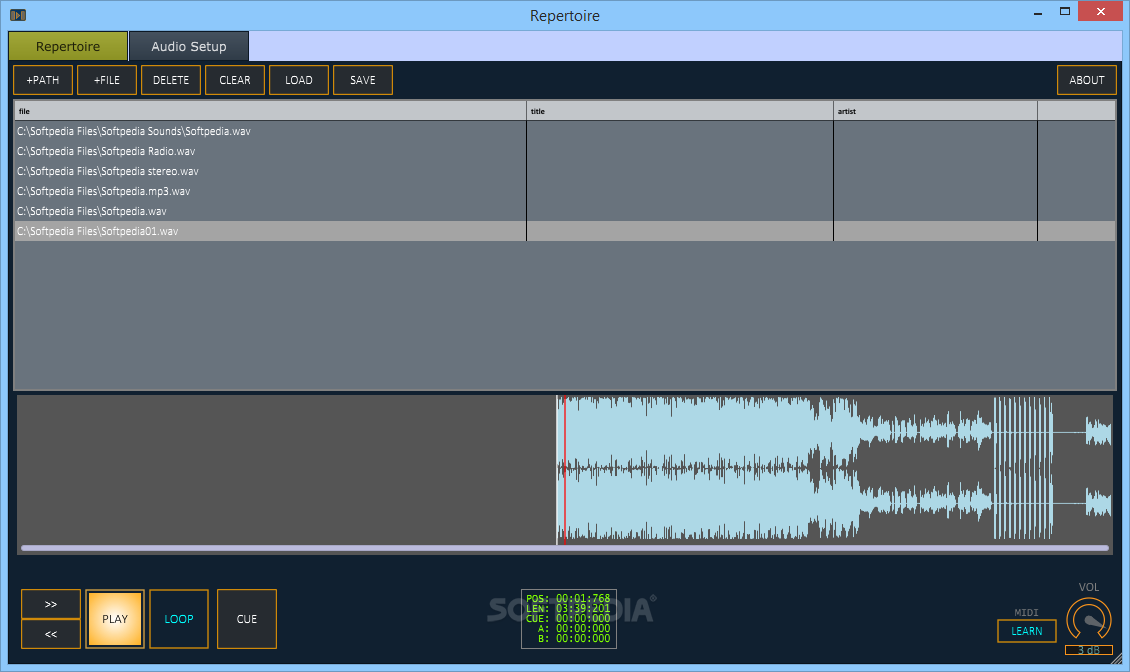
Task: Click the MIDI LEARN button
Action: (x=1027, y=631)
